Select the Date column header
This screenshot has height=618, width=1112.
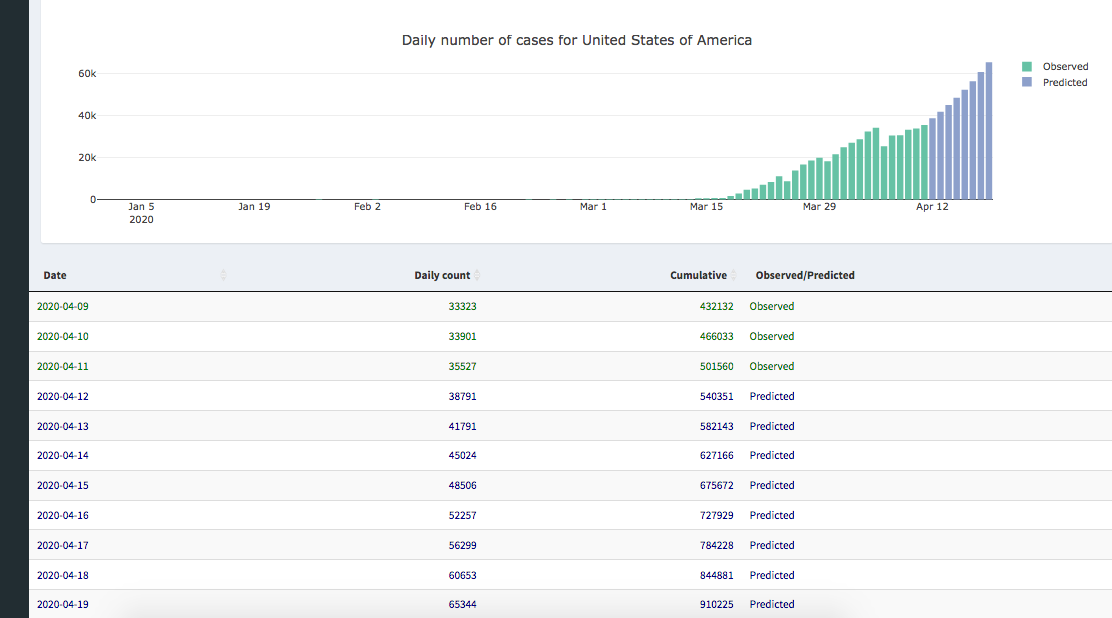(x=55, y=275)
